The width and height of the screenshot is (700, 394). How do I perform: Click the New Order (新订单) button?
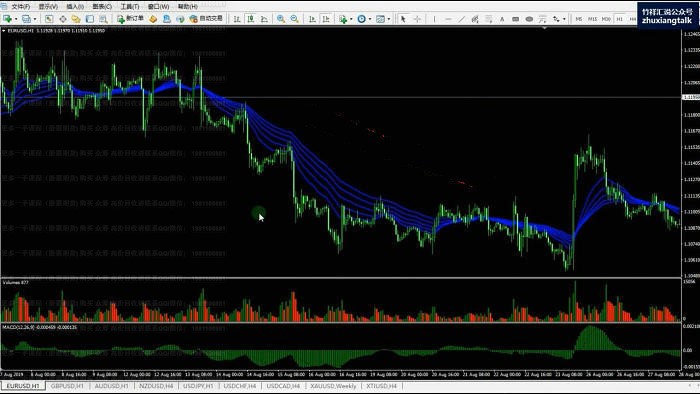[130, 19]
